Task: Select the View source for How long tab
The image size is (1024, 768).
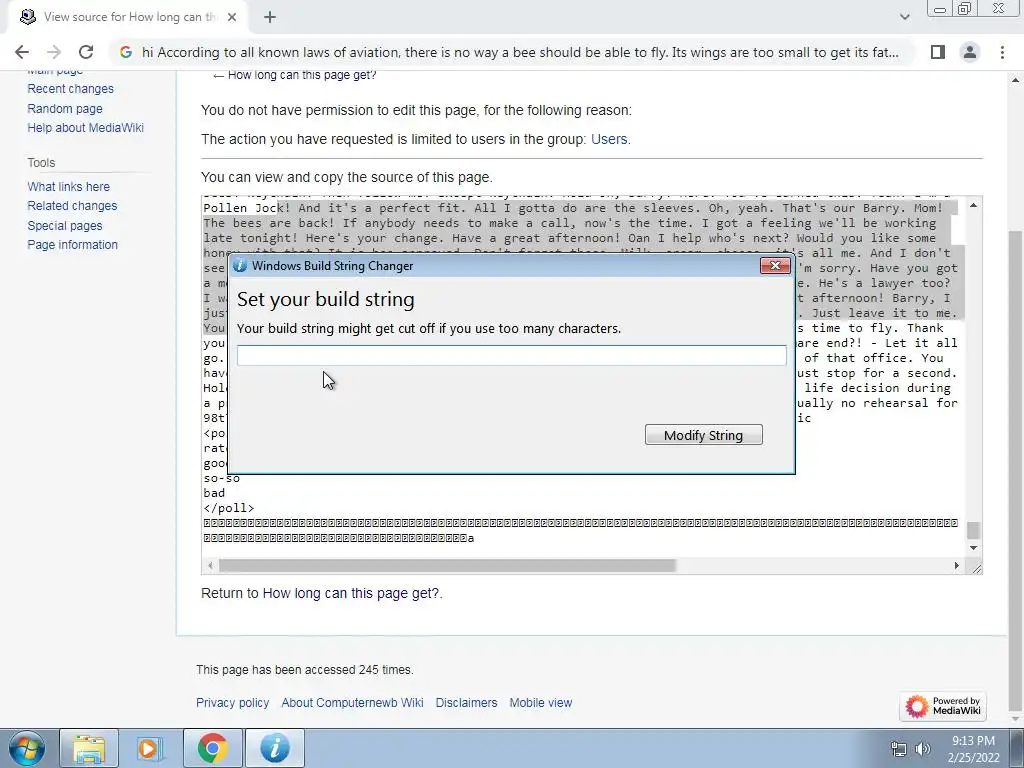Action: (127, 18)
